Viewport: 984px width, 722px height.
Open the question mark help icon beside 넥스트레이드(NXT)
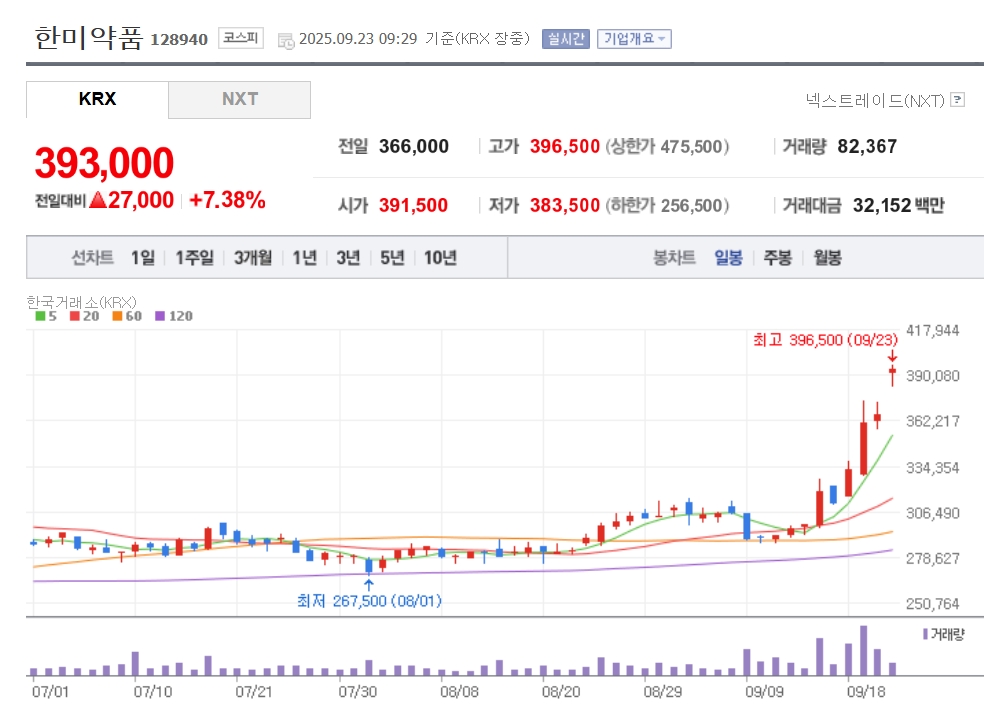(x=957, y=100)
